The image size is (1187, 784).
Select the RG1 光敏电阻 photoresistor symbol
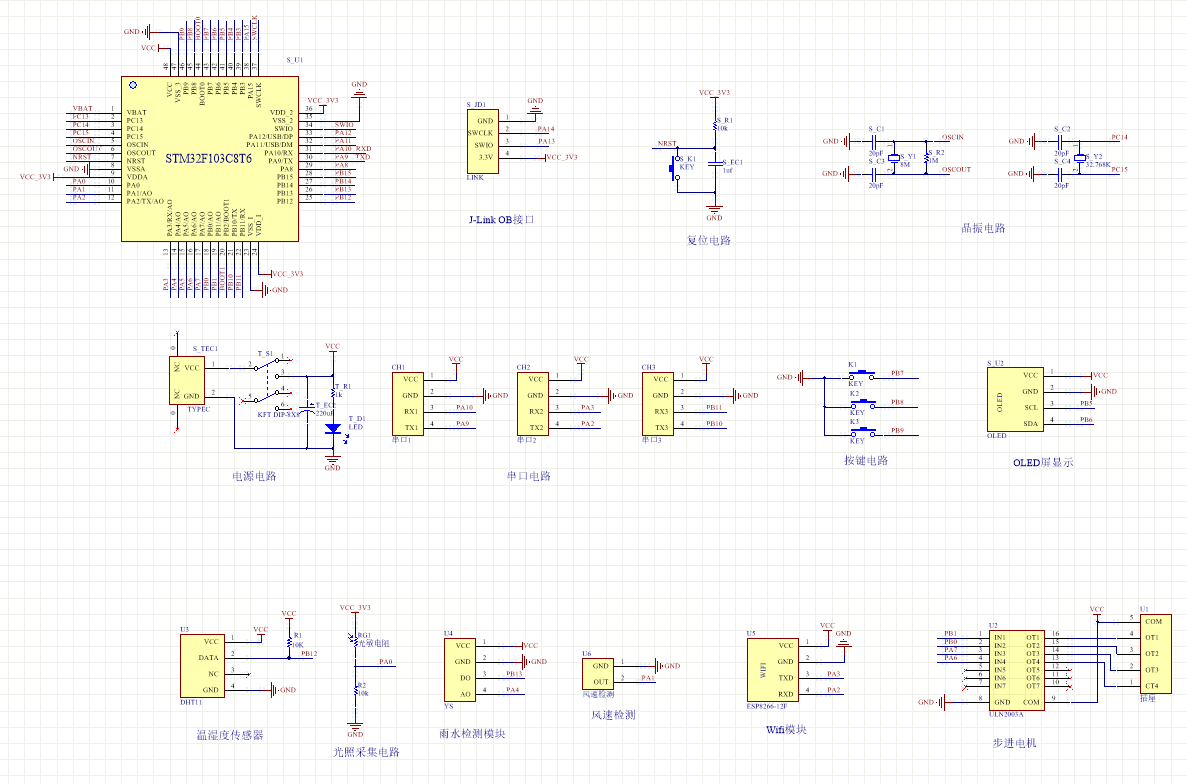pyautogui.click(x=354, y=641)
